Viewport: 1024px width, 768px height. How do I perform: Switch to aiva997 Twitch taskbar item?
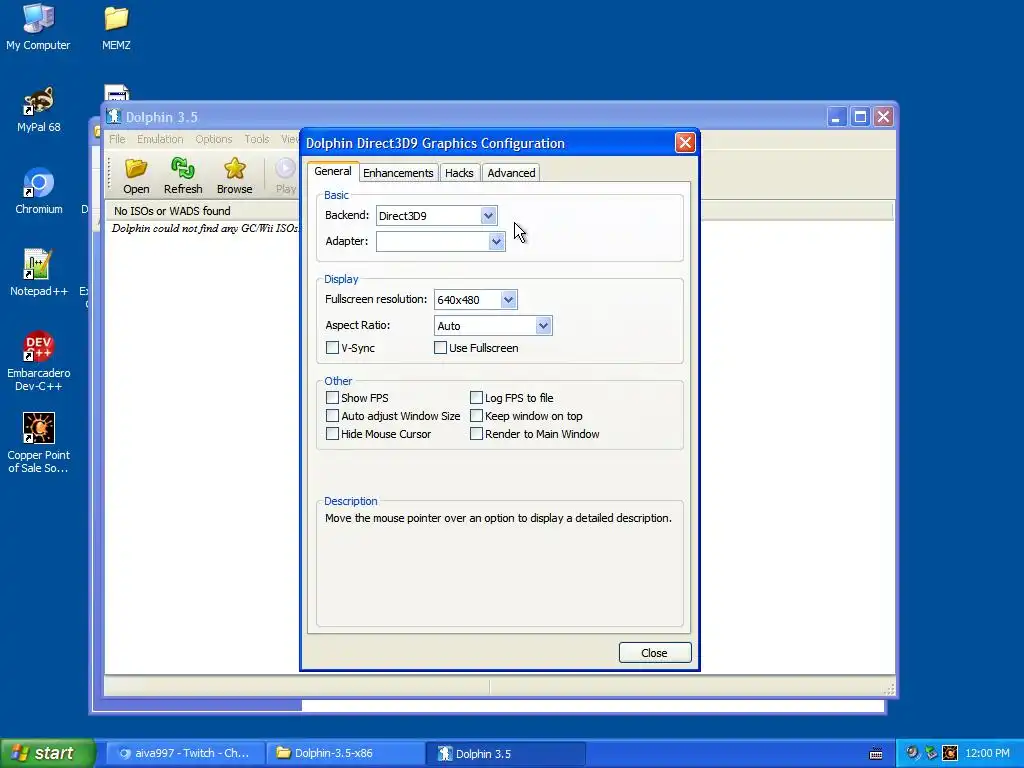[x=185, y=753]
